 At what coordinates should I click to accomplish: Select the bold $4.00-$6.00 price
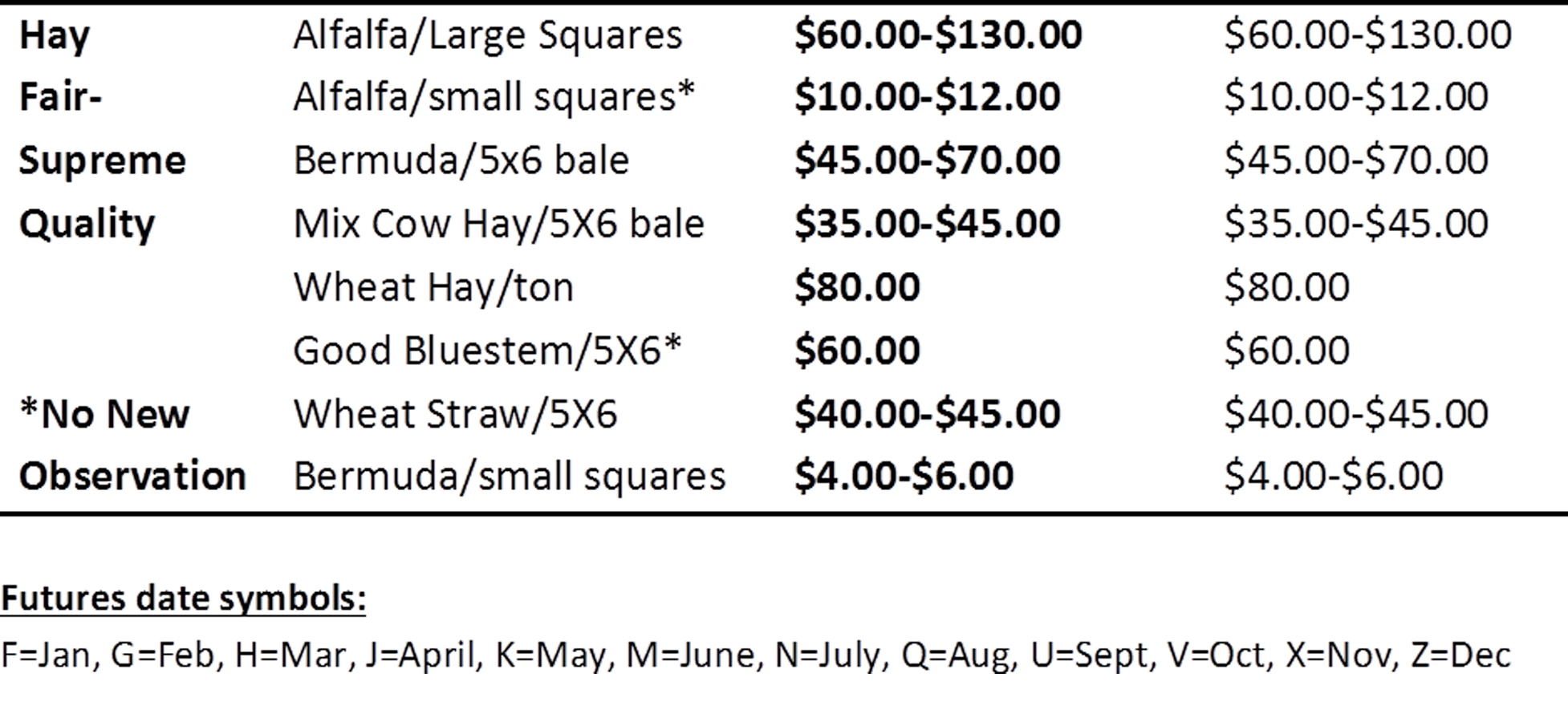(904, 476)
